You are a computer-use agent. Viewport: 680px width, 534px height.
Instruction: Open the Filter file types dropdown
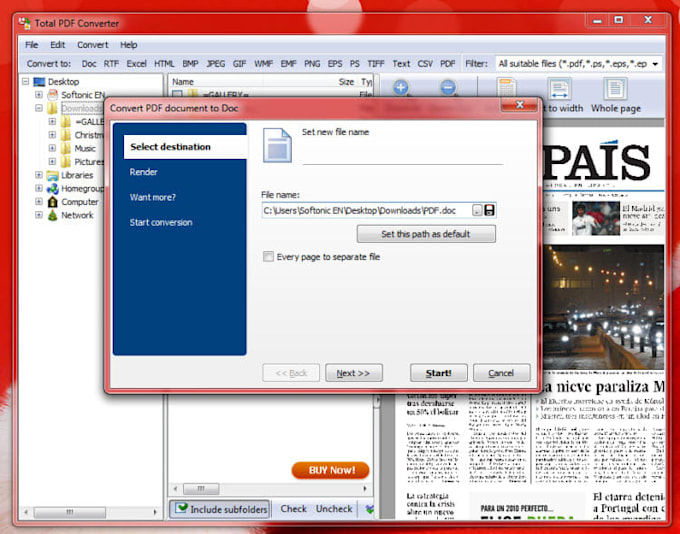(579, 64)
